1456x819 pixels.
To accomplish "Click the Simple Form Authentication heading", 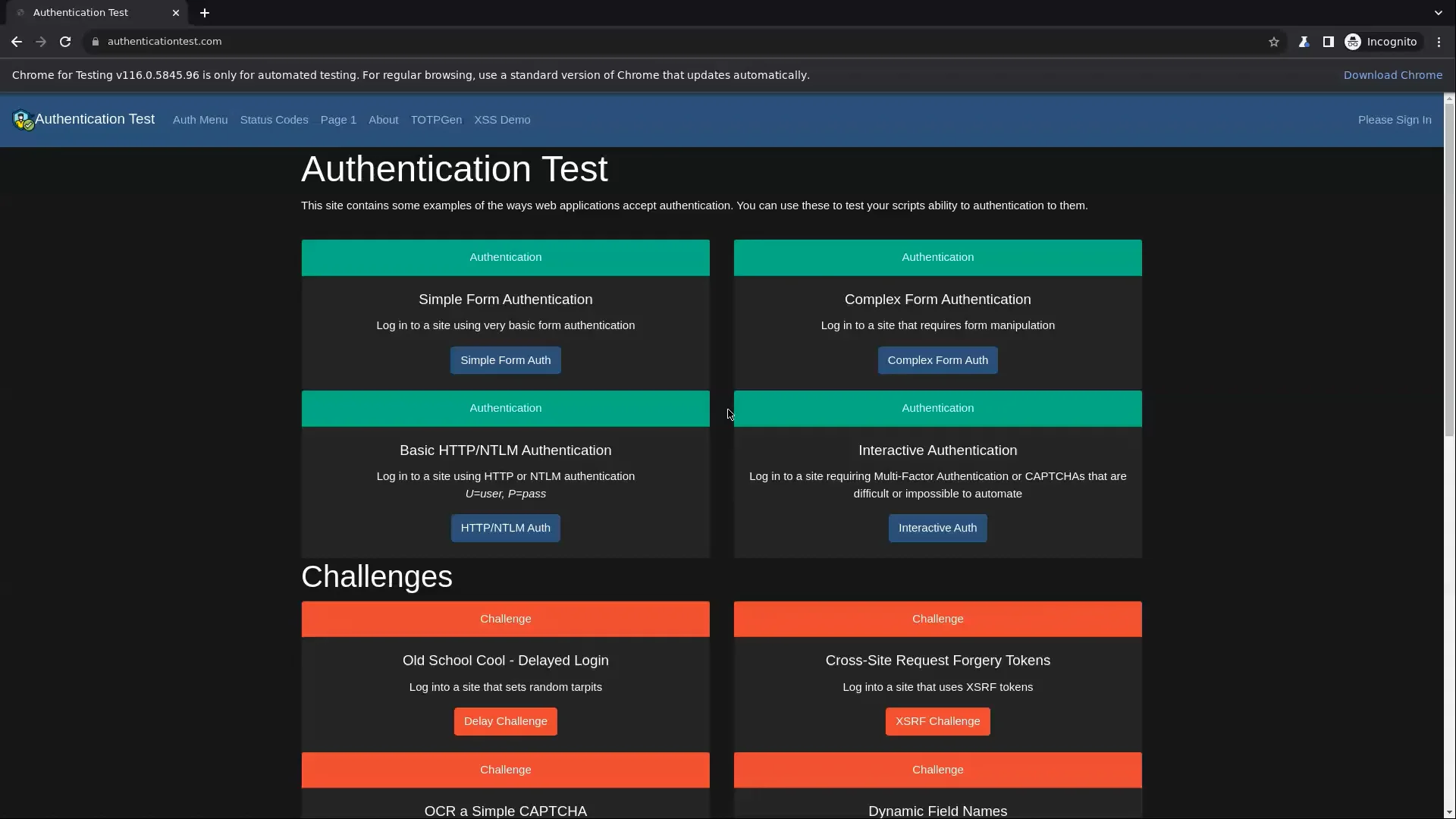I will click(x=506, y=300).
